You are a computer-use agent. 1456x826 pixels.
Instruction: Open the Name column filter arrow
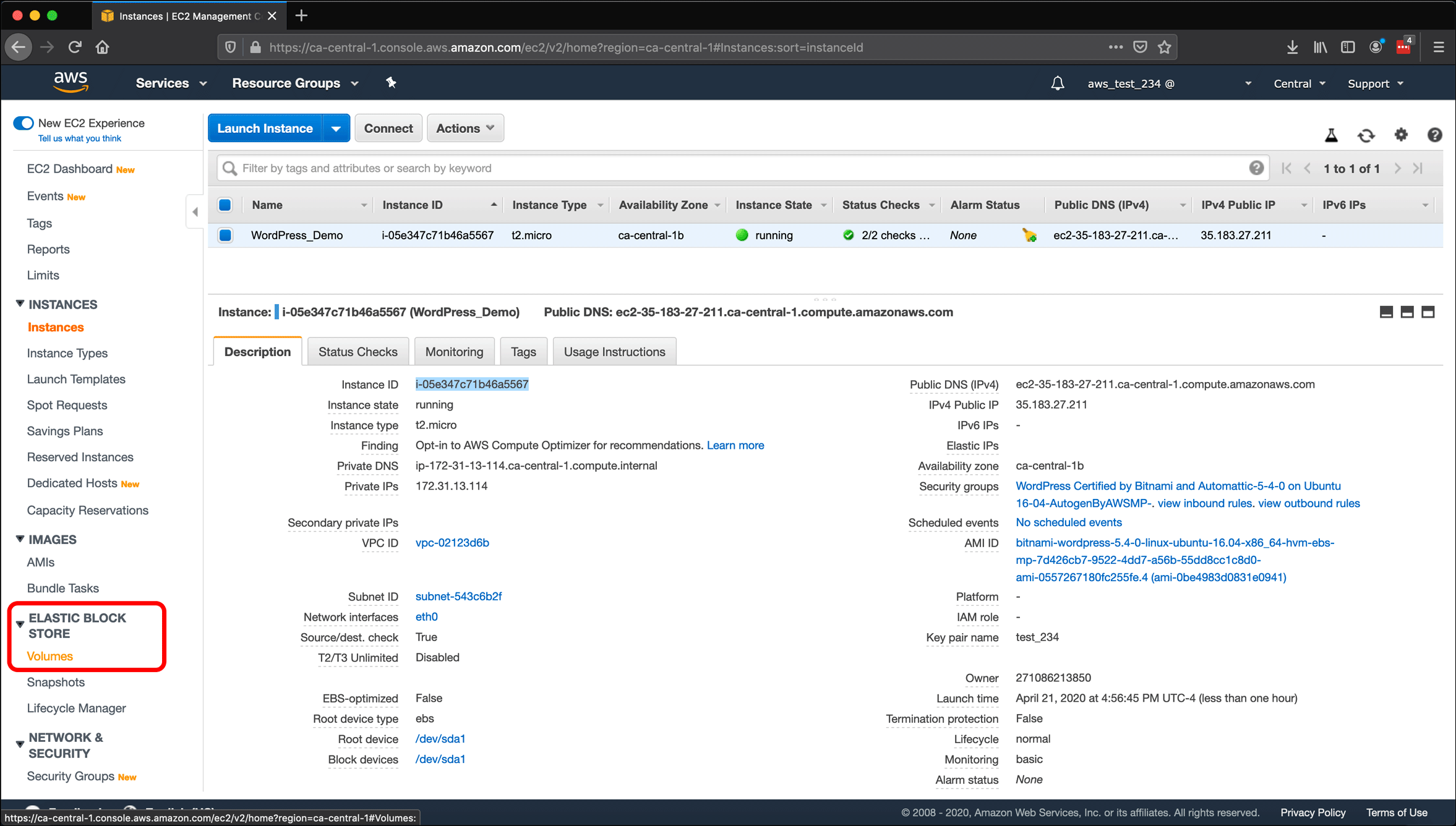tap(364, 205)
